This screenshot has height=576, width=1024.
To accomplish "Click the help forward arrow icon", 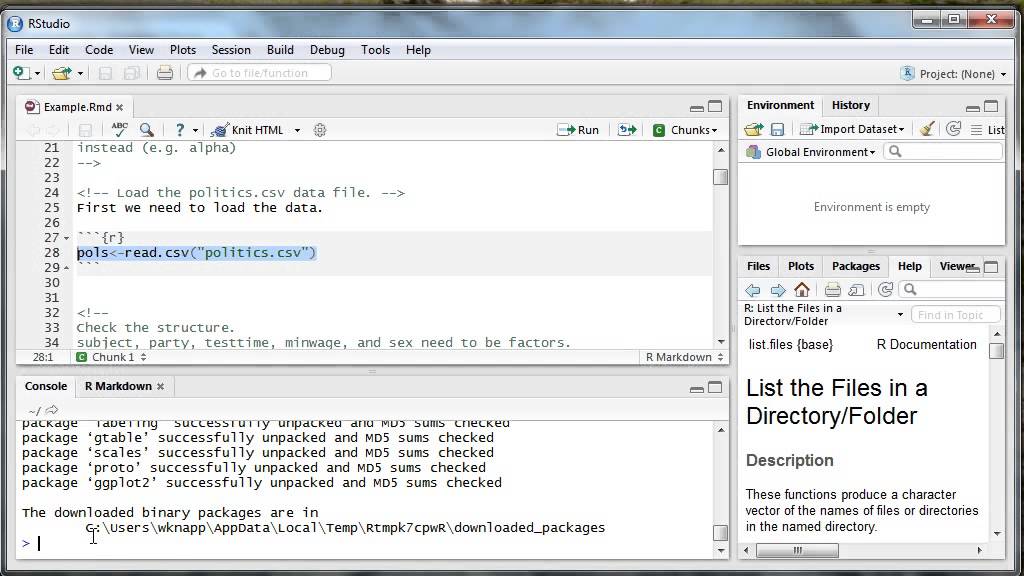I will (777, 289).
